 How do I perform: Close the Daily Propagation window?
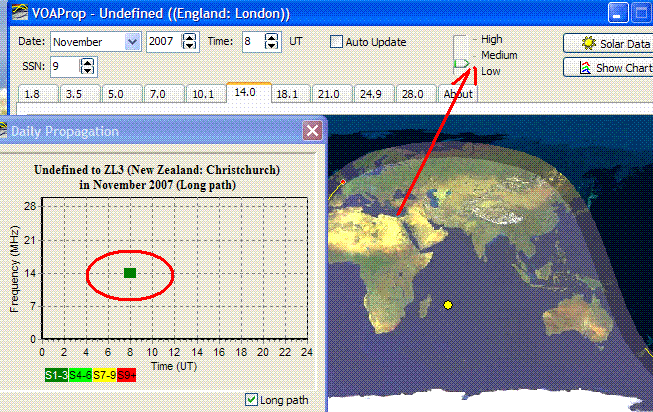tap(312, 131)
